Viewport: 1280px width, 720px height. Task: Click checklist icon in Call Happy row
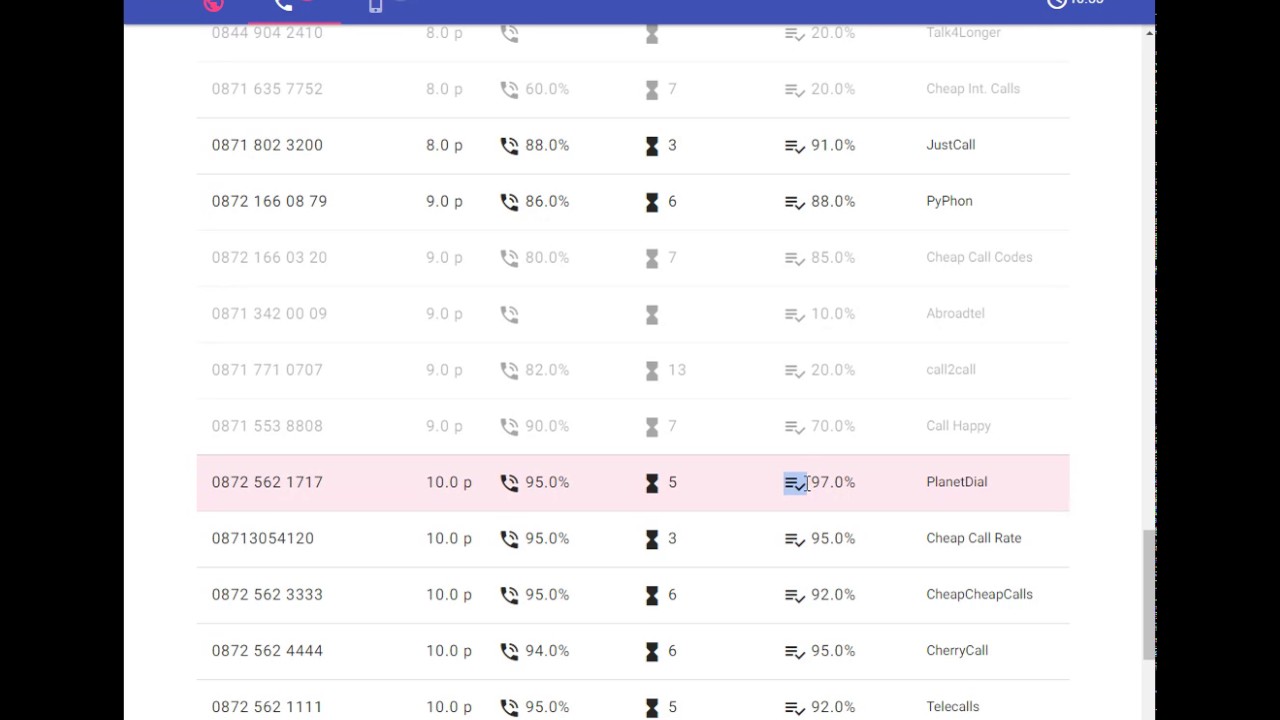pyautogui.click(x=795, y=427)
